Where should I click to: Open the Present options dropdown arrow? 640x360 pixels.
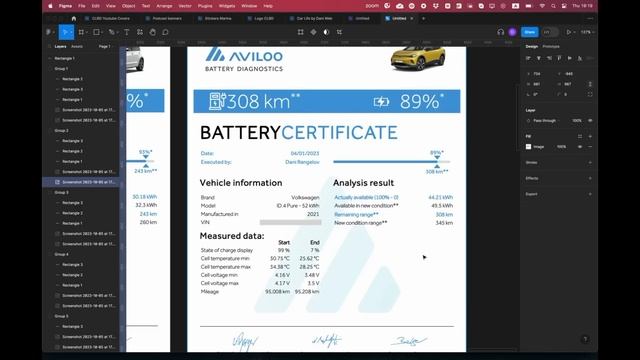pos(574,32)
